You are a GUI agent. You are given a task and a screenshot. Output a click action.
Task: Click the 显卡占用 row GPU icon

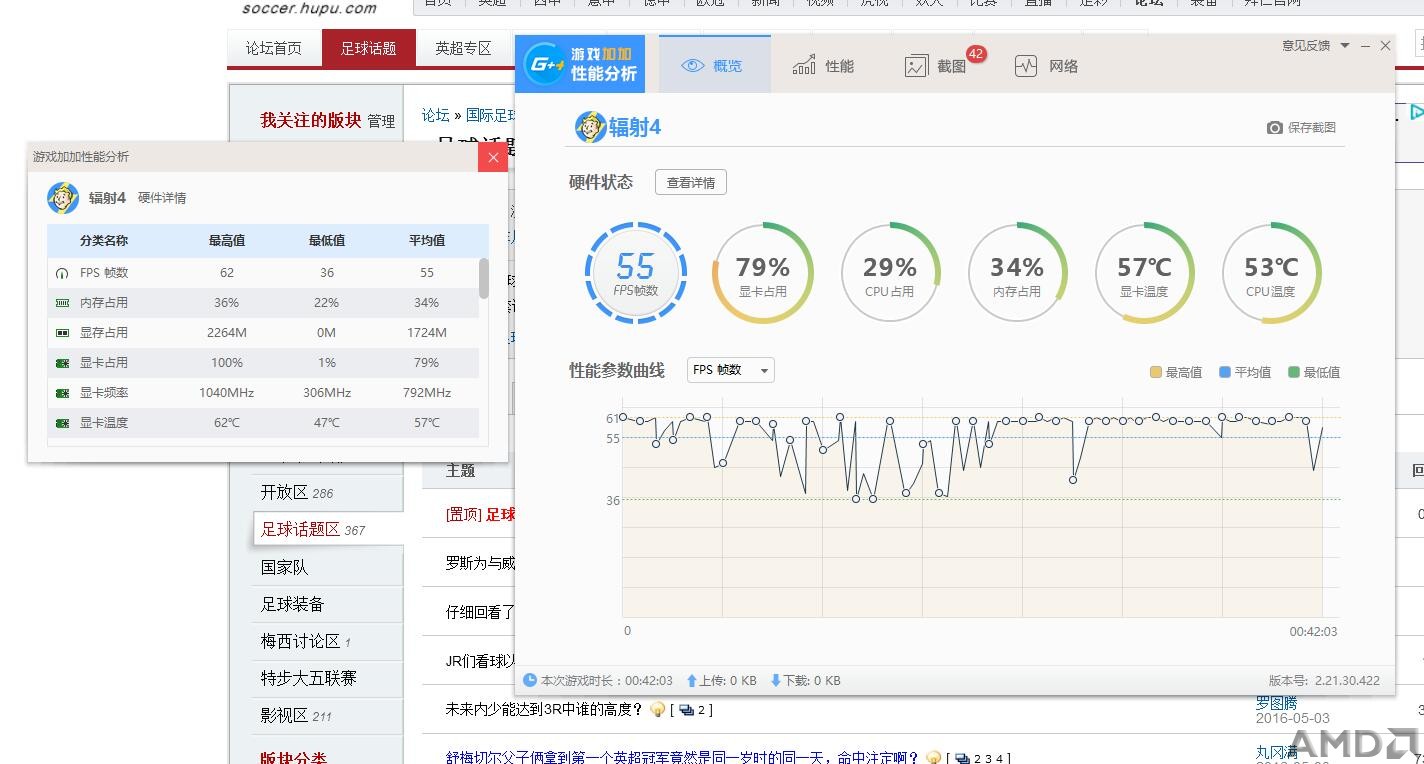coord(62,363)
